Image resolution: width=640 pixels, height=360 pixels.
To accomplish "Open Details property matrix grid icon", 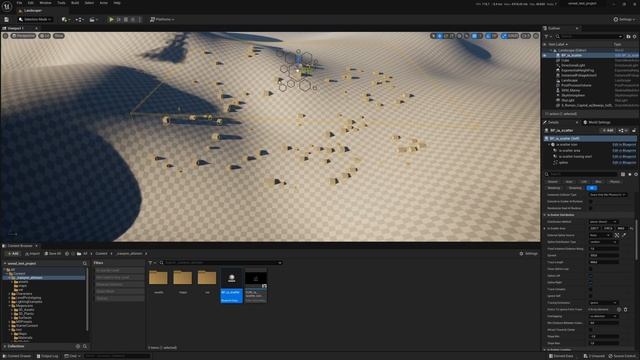I will 623,174.
